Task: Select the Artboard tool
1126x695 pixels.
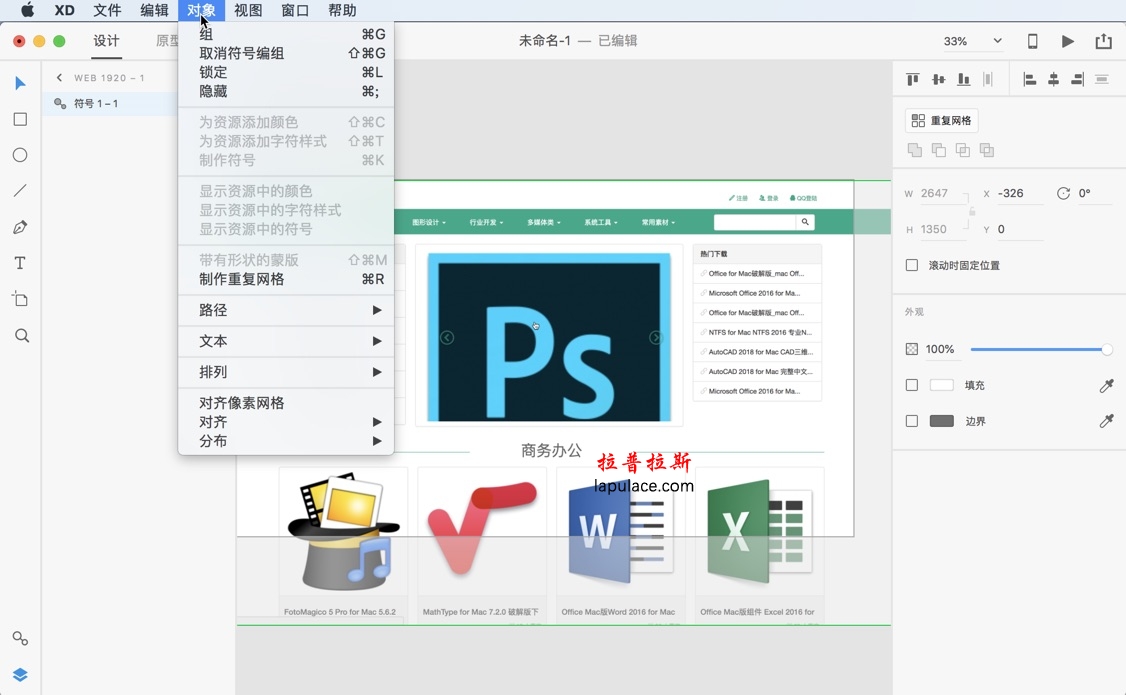Action: point(20,299)
